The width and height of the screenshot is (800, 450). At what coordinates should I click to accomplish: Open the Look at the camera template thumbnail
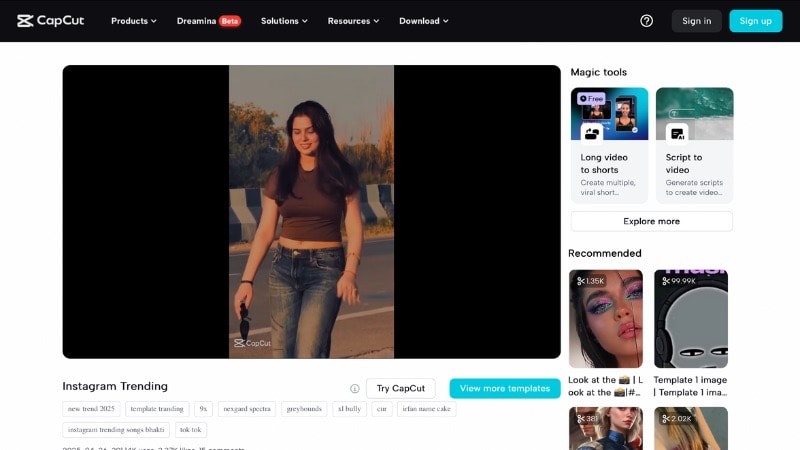[x=606, y=319]
